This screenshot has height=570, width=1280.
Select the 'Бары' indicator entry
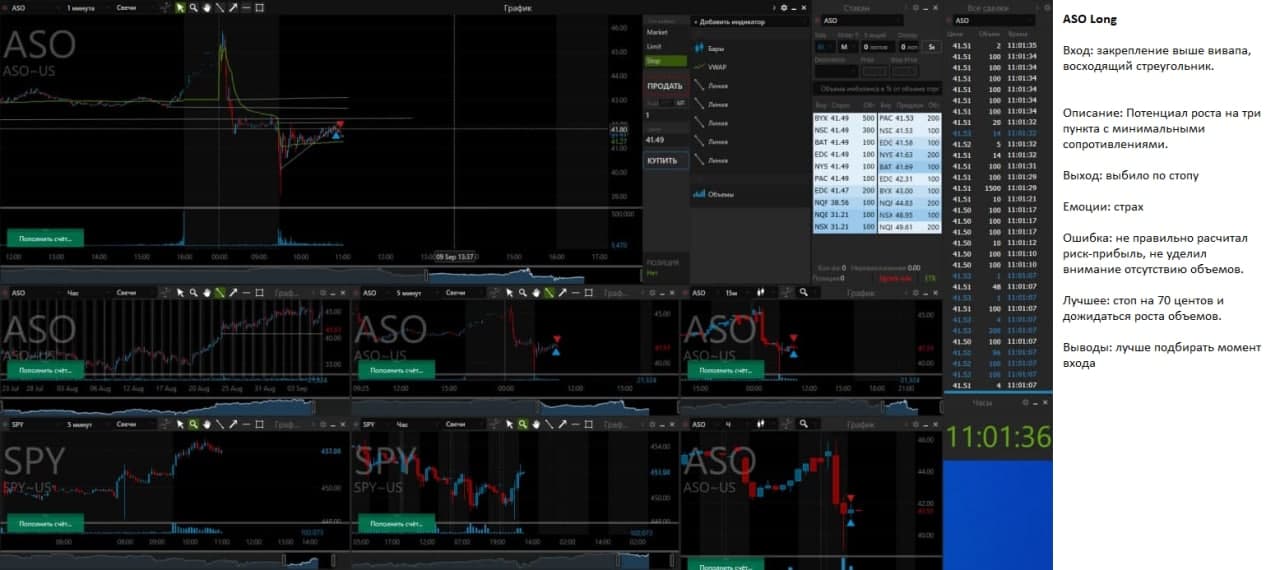[x=715, y=48]
